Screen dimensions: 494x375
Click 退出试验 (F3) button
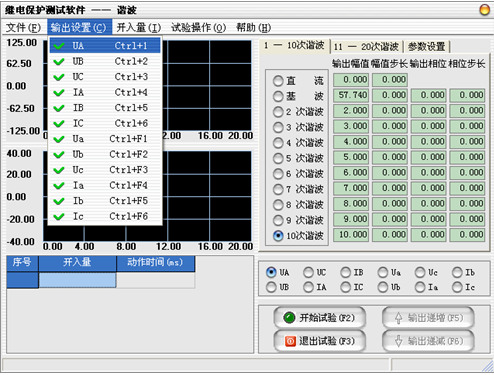click(319, 341)
